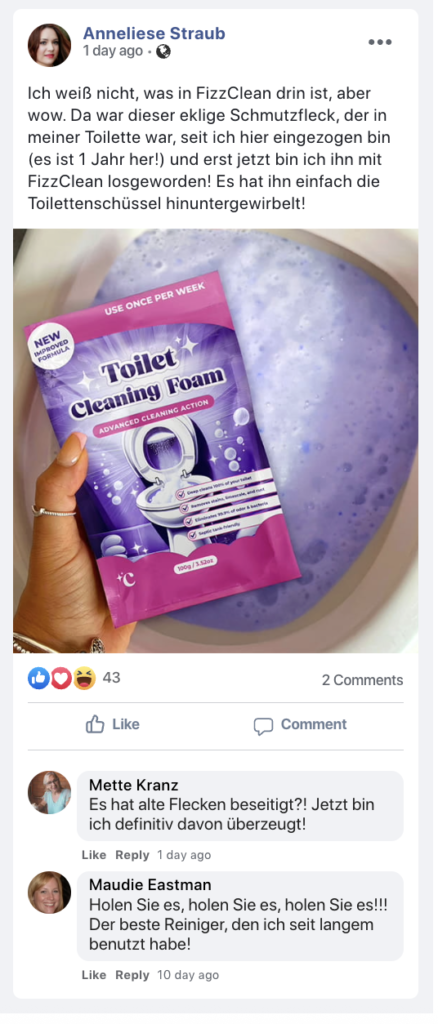Open the three-dots post options menu
This screenshot has width=438, height=1024.
(380, 42)
